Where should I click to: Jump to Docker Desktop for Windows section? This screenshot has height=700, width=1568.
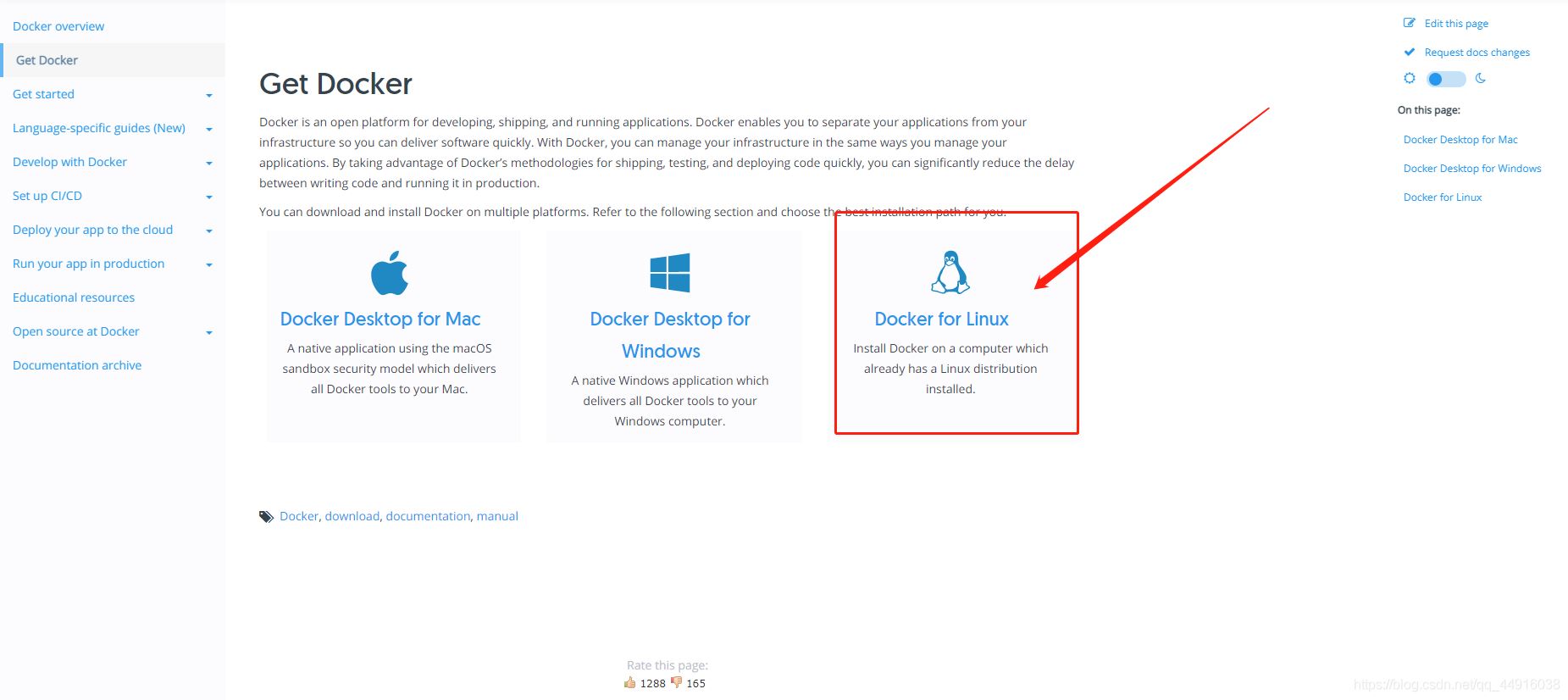pos(1471,169)
